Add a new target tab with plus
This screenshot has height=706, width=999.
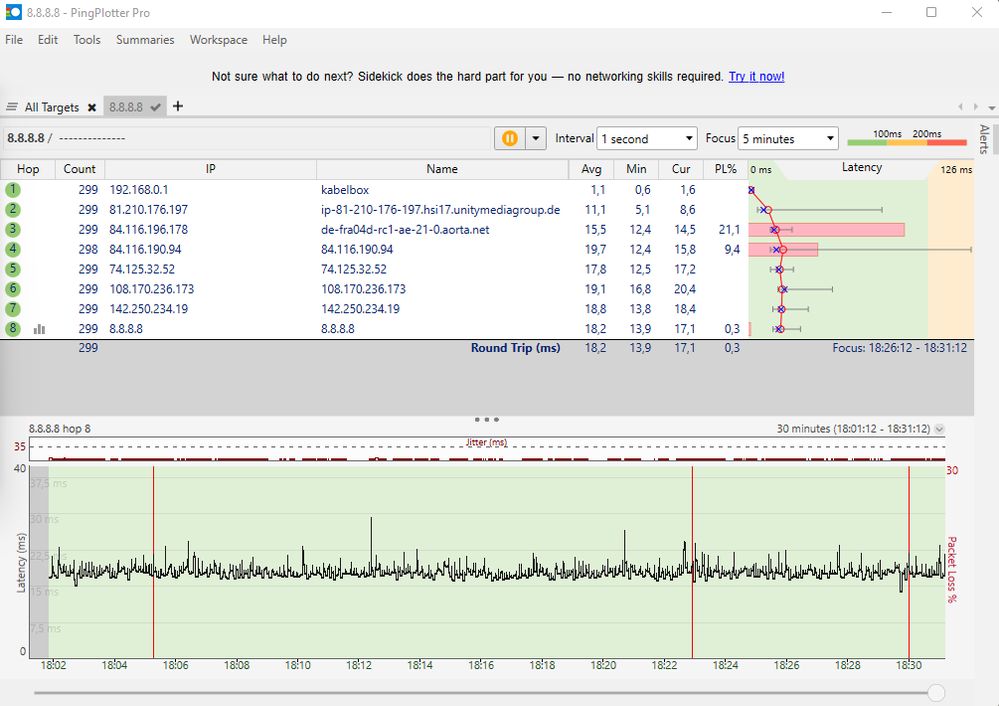[x=178, y=106]
